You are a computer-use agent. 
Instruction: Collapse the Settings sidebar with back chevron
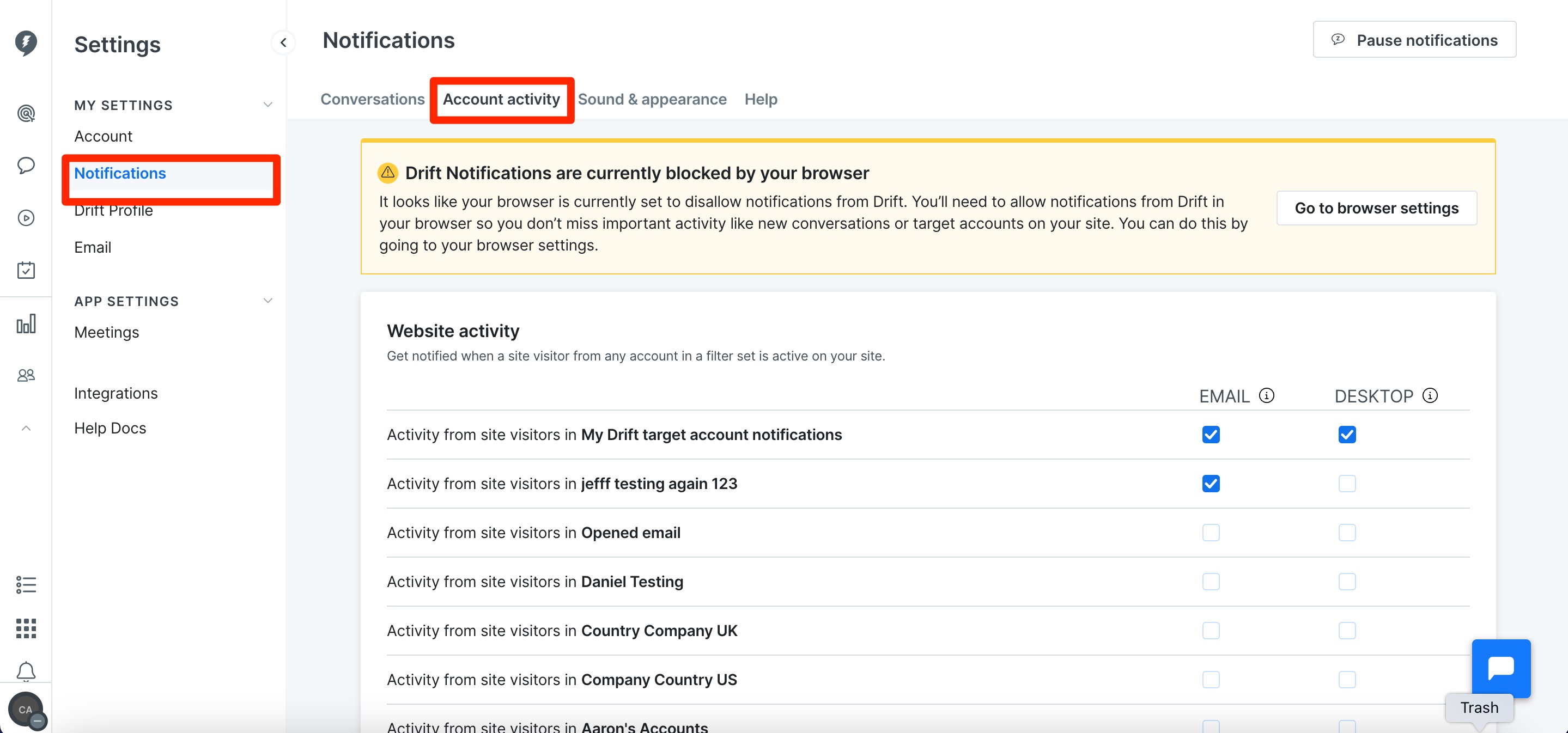tap(283, 42)
